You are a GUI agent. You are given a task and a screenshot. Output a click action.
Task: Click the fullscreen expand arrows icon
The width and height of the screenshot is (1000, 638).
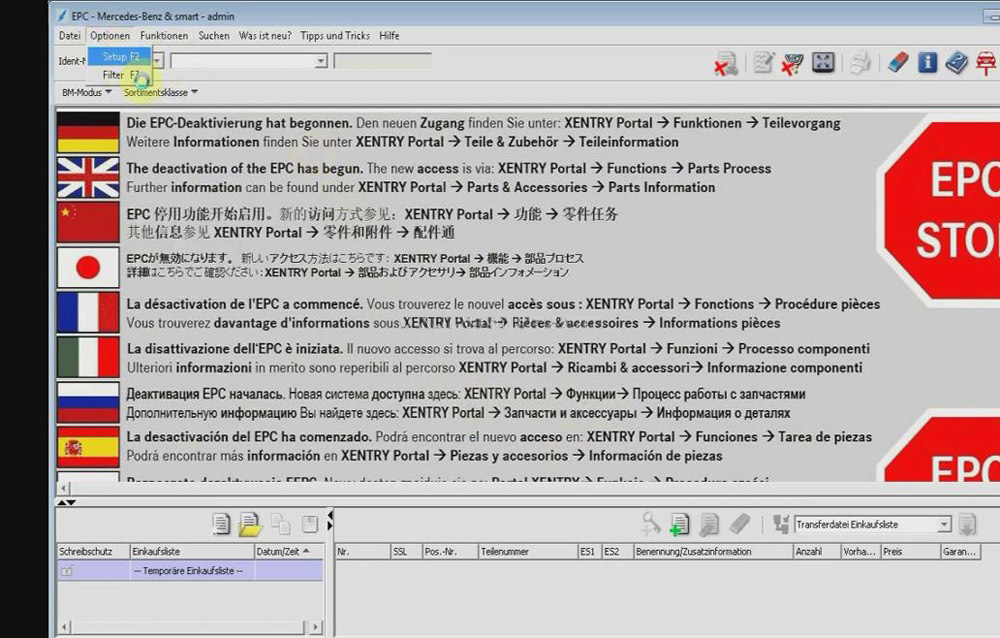click(x=823, y=63)
